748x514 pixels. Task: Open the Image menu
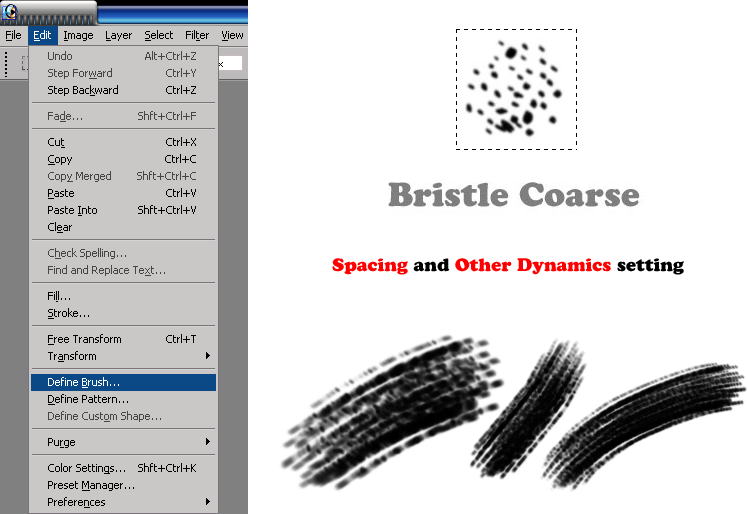(x=78, y=35)
